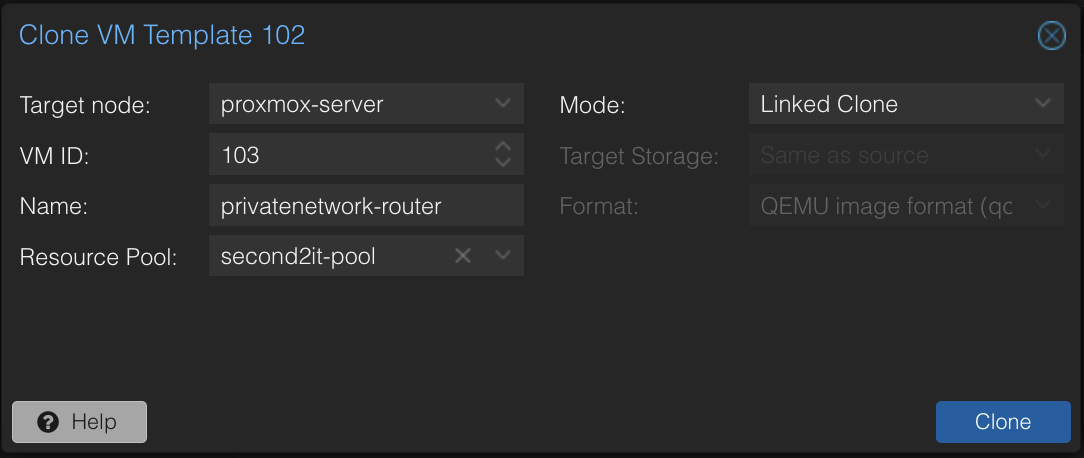Click the Target Storage dropdown arrow
Image resolution: width=1084 pixels, height=458 pixels.
click(x=1043, y=155)
